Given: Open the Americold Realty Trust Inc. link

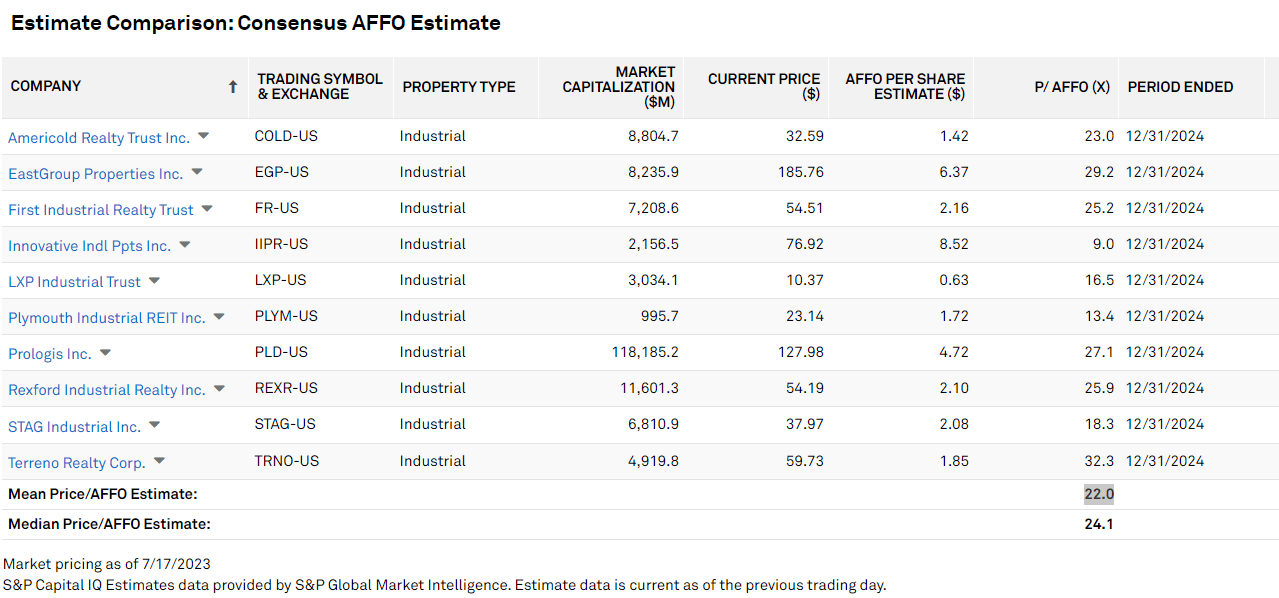Looking at the screenshot, I should pos(99,138).
